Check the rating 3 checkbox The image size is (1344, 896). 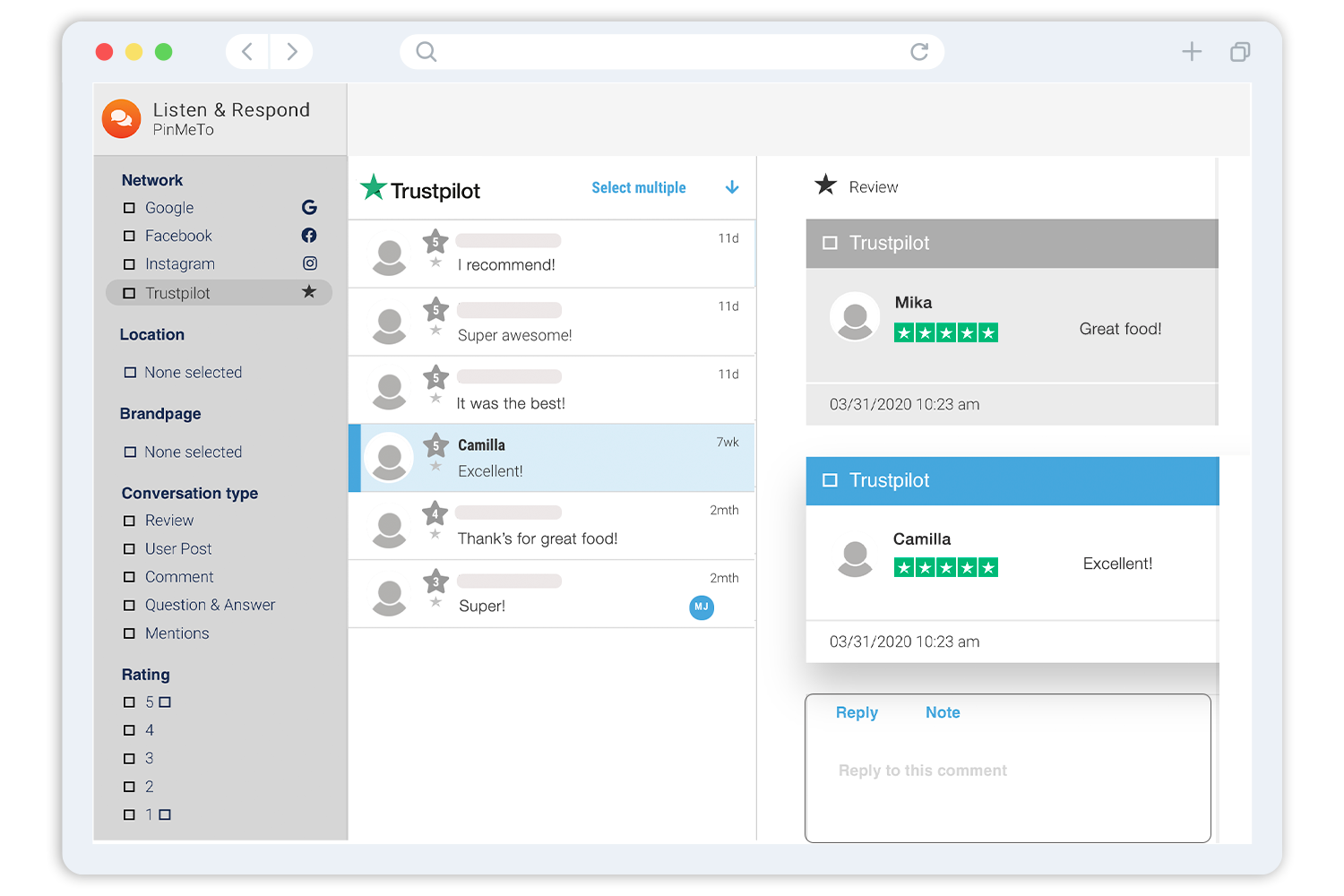[129, 759]
